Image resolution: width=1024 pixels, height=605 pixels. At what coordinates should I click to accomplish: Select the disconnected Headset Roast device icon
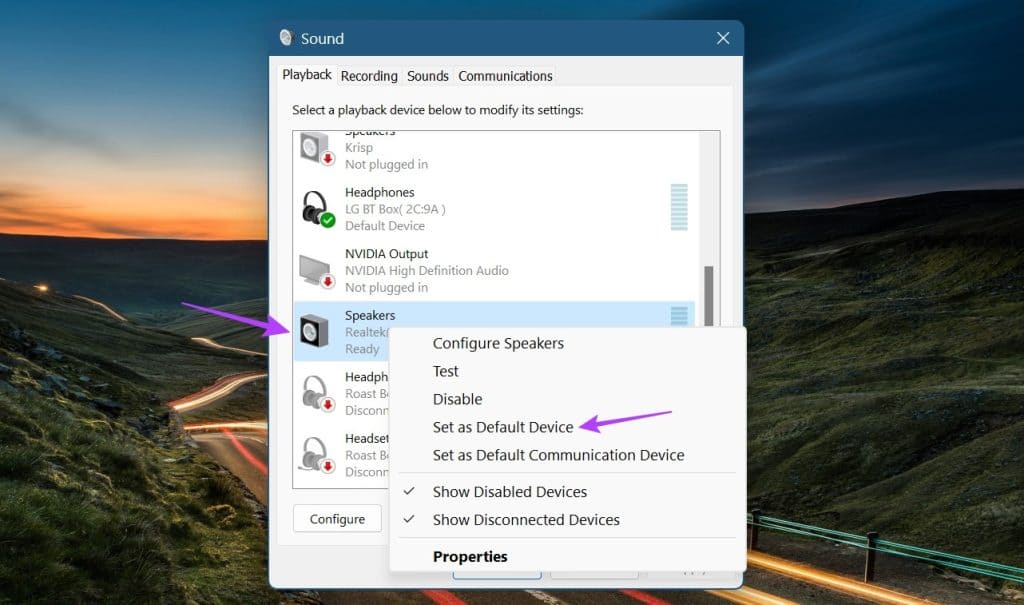pyautogui.click(x=317, y=455)
